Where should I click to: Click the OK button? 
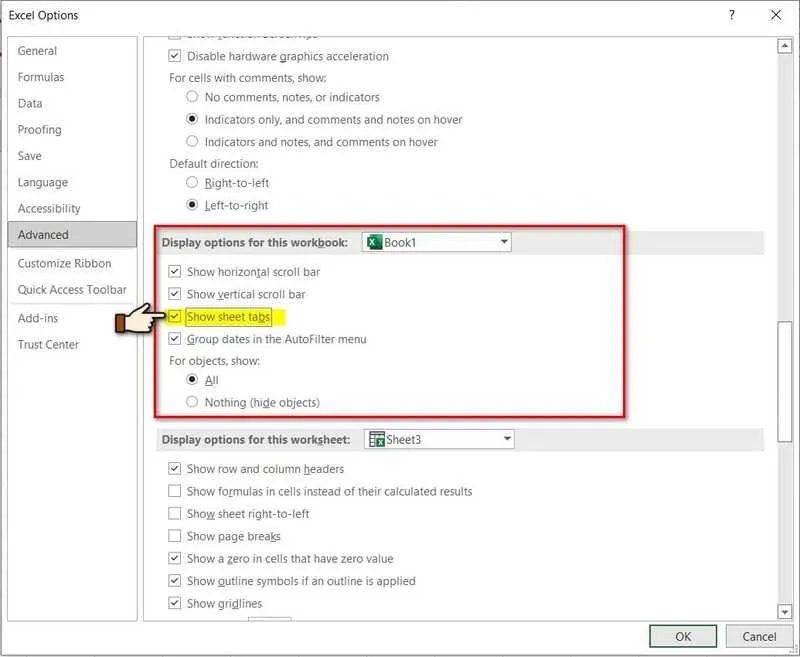click(684, 636)
